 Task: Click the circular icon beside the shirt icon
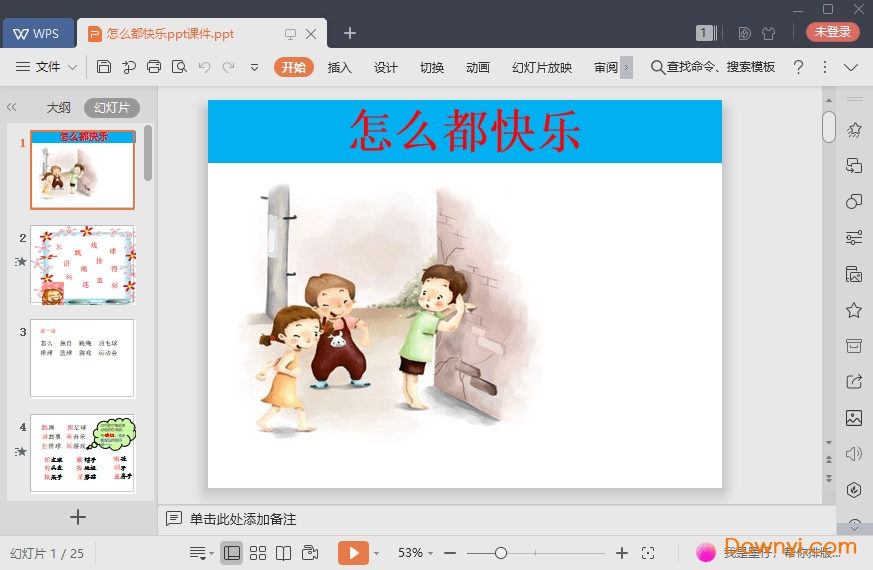click(744, 33)
